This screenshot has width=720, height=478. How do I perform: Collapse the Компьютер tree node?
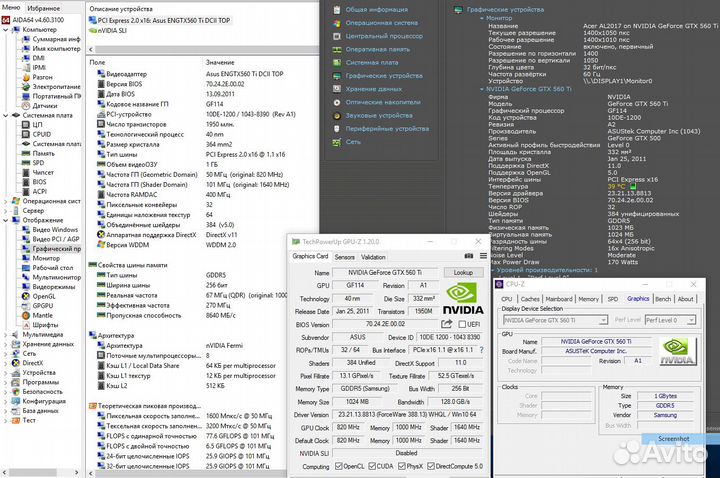click(6, 30)
